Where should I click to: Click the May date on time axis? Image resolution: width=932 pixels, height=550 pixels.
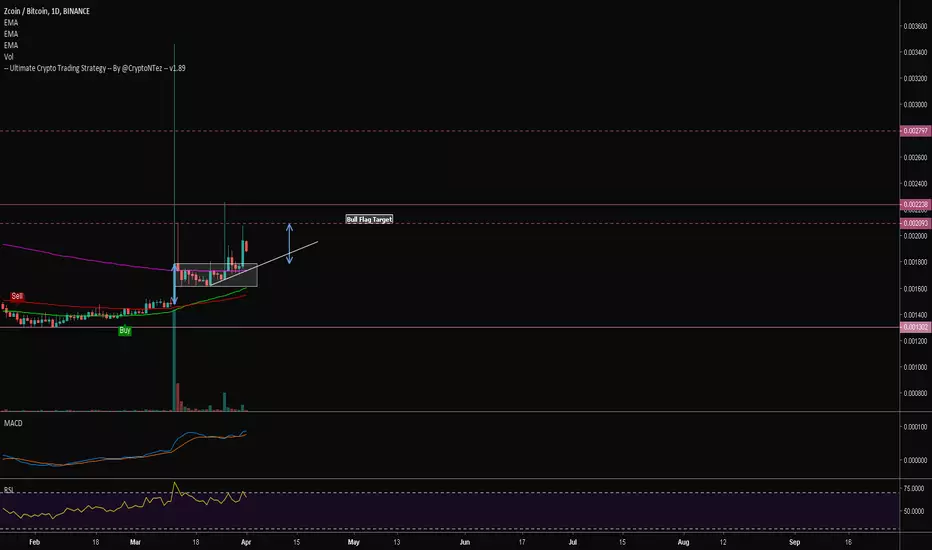coord(354,542)
